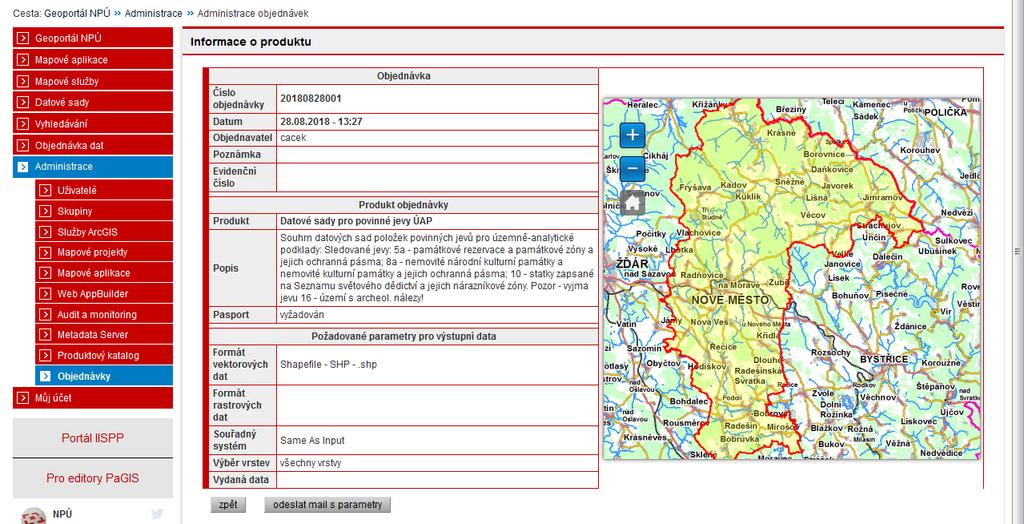Zoom out the map with minus button

[632, 169]
